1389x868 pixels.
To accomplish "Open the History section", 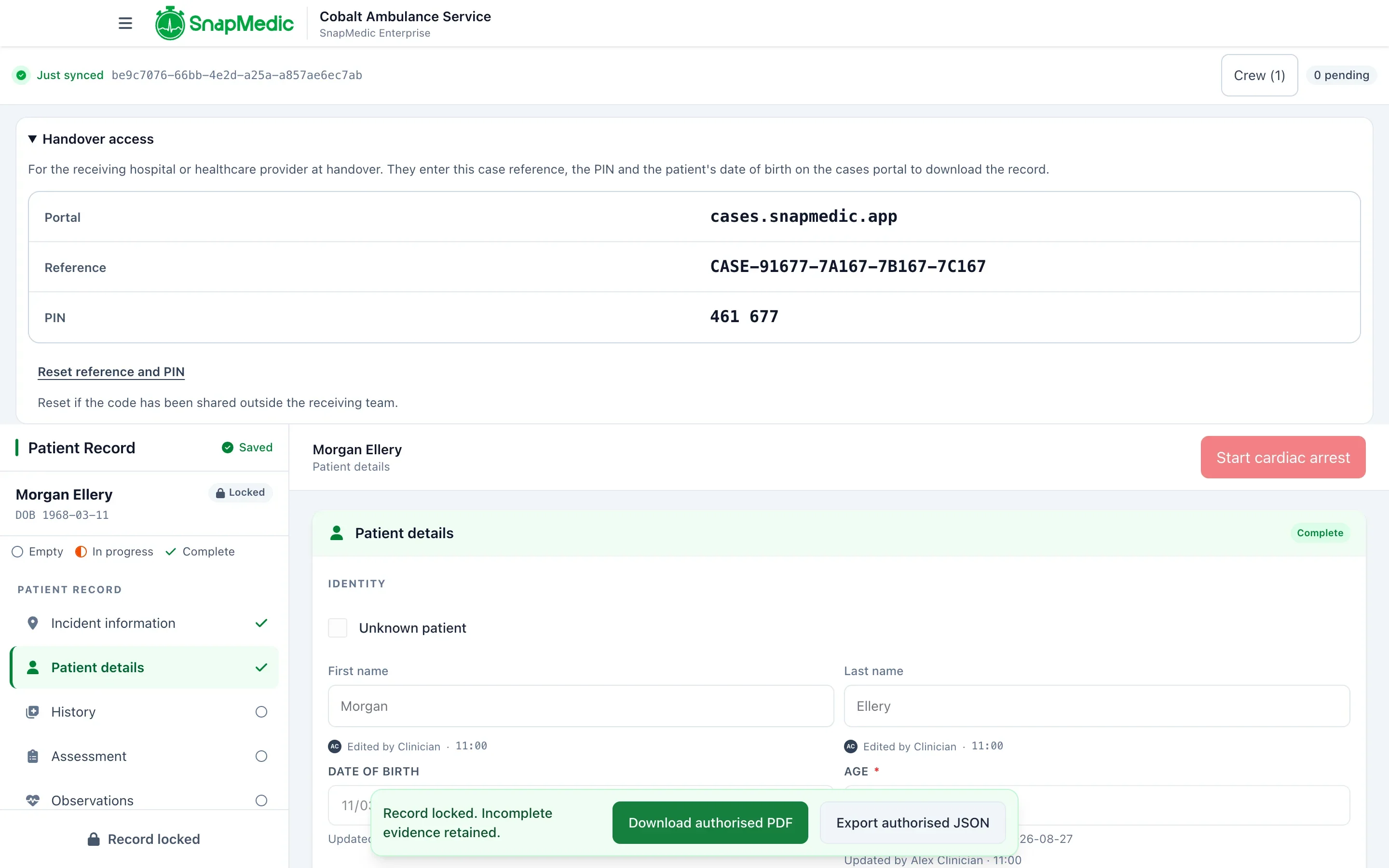I will 145,712.
